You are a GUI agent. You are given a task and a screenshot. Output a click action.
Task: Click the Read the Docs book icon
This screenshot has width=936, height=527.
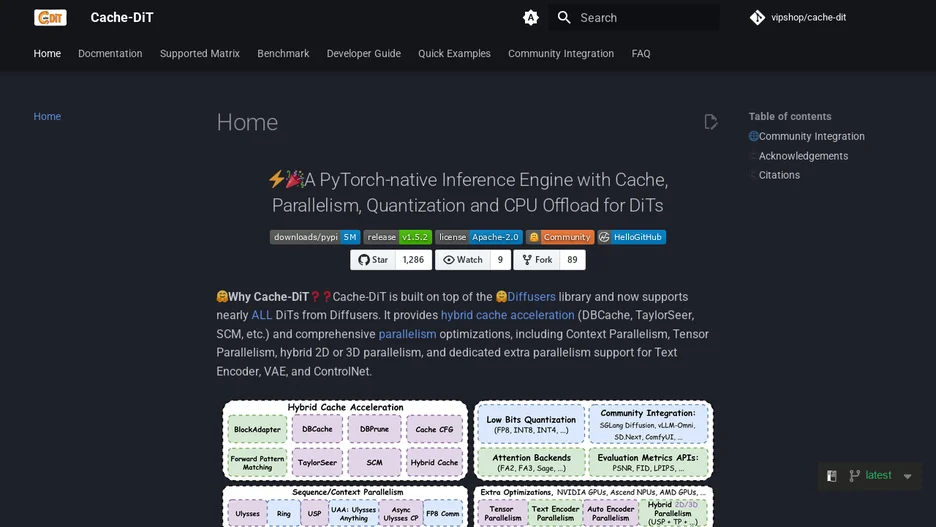[832, 476]
